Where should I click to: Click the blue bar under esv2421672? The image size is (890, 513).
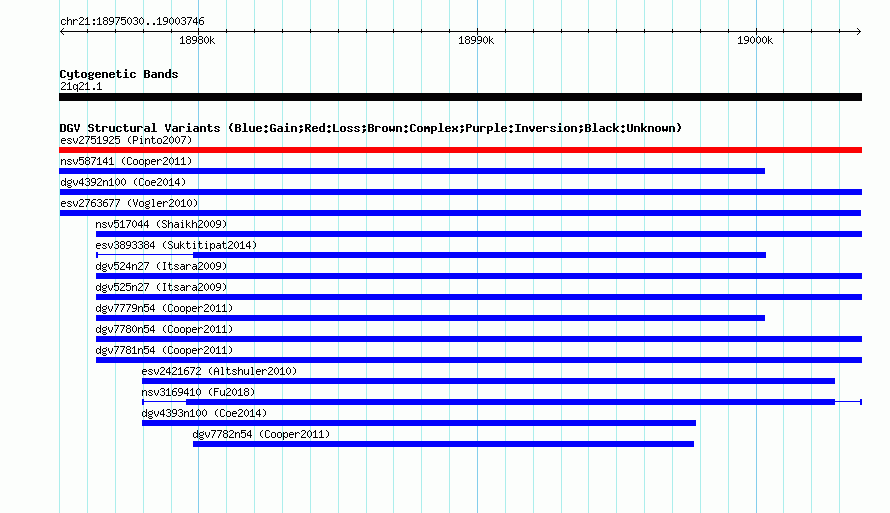(x=488, y=381)
